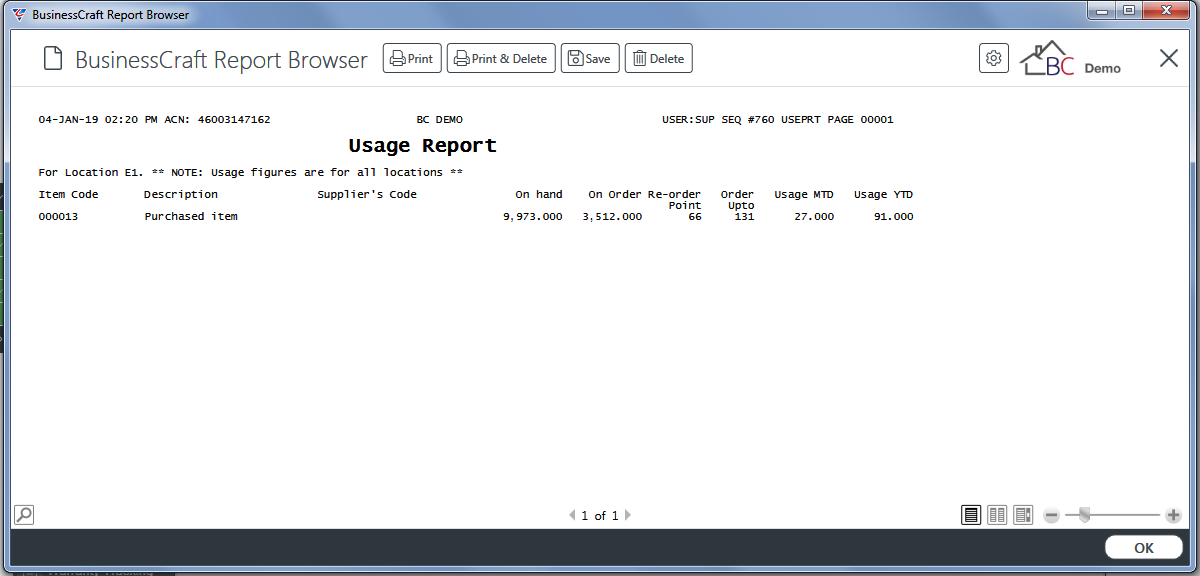Open settings via the gear icon
1200x576 pixels.
[993, 58]
